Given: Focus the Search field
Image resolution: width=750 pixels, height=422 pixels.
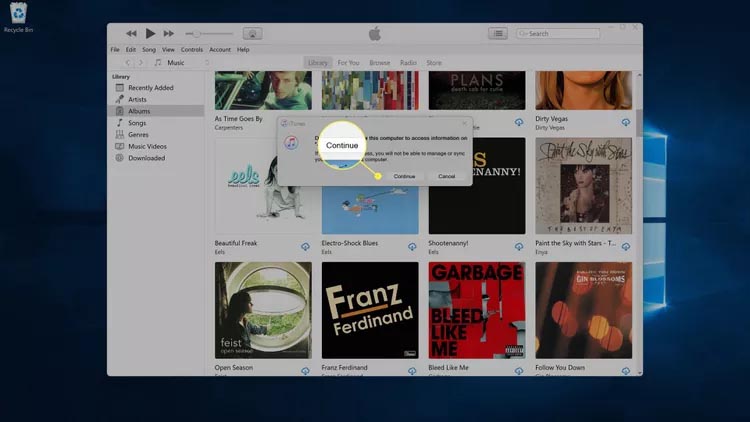Looking at the screenshot, I should 558,33.
